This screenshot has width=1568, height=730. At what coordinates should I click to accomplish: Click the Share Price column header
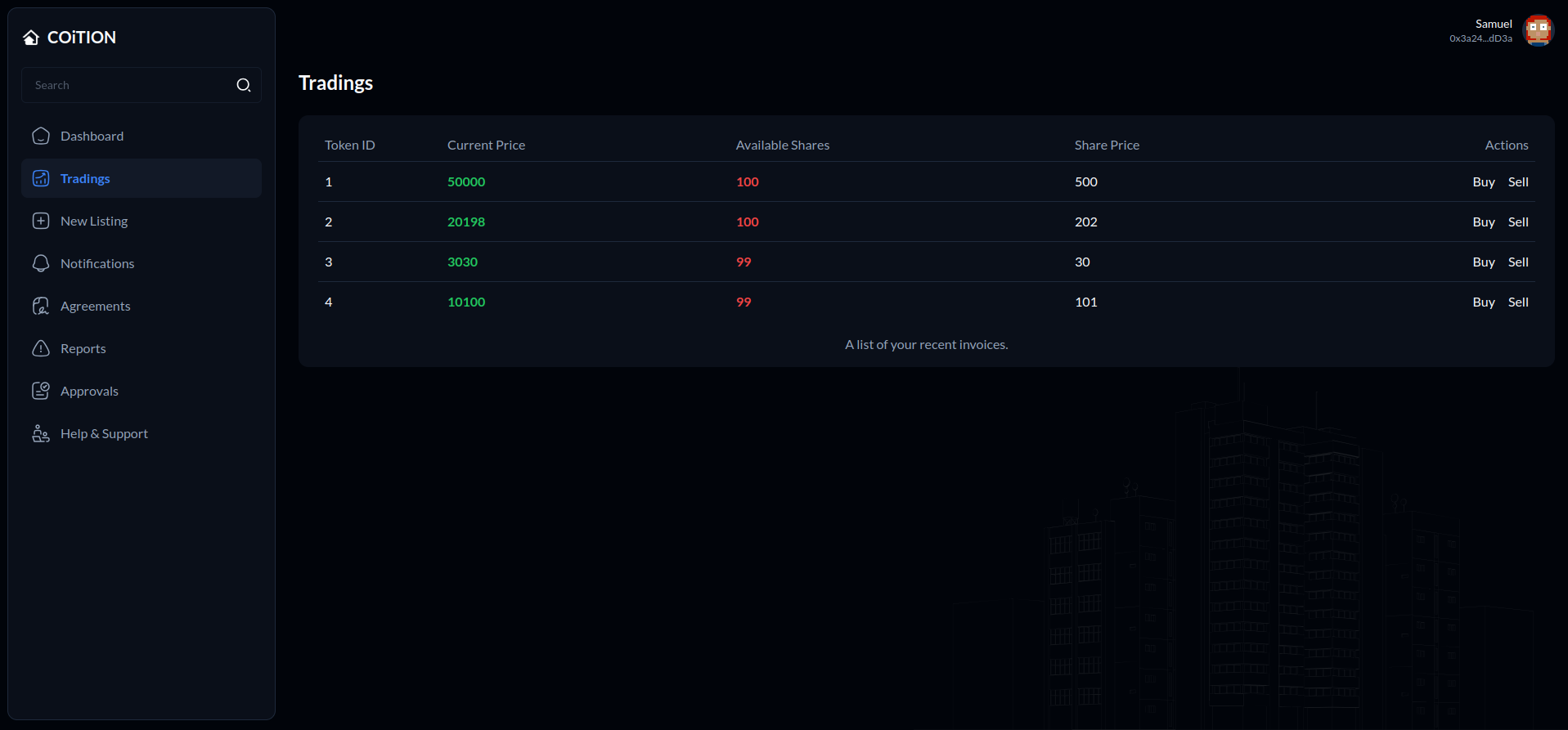point(1107,145)
